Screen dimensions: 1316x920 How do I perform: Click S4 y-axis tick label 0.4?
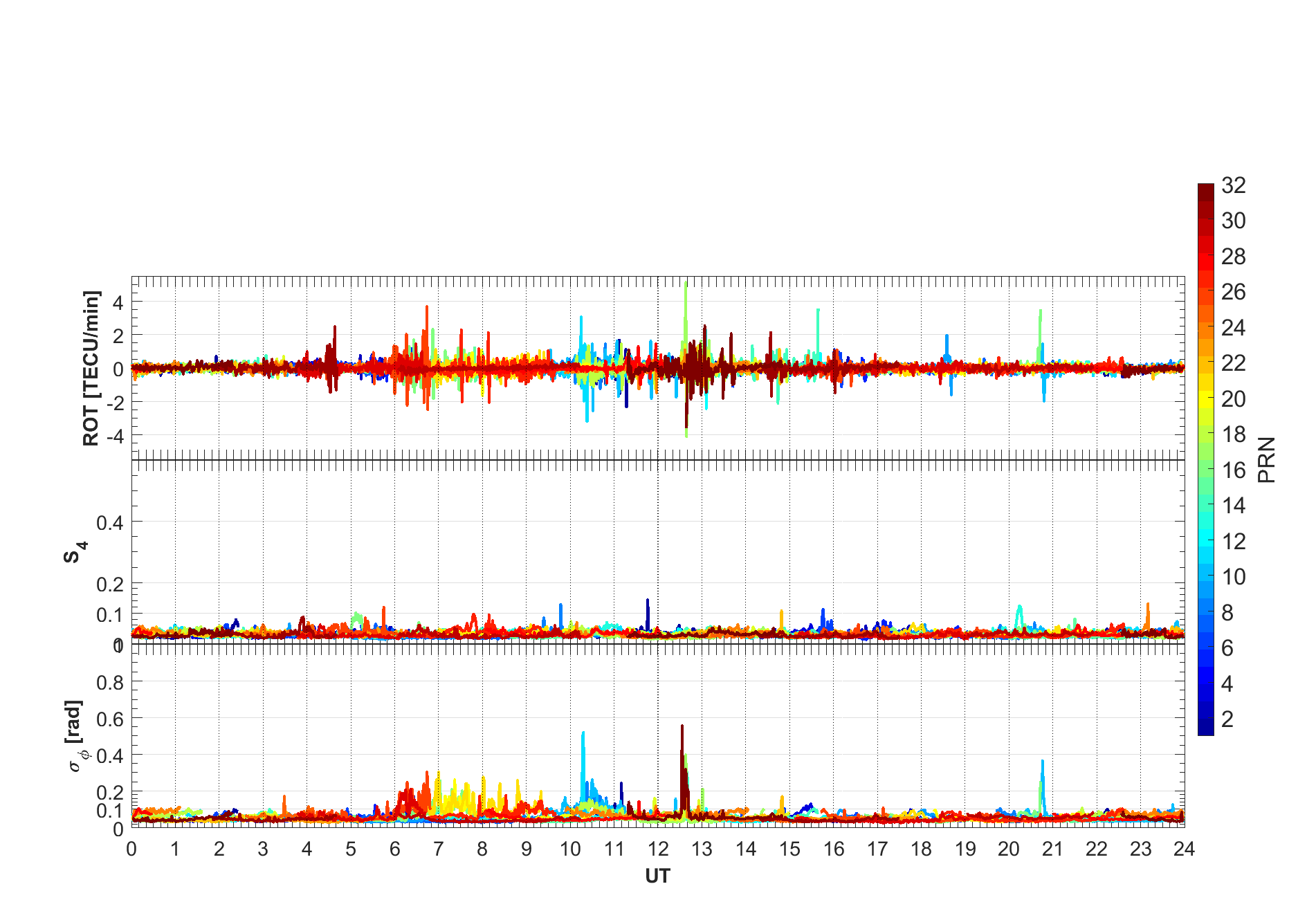click(111, 522)
